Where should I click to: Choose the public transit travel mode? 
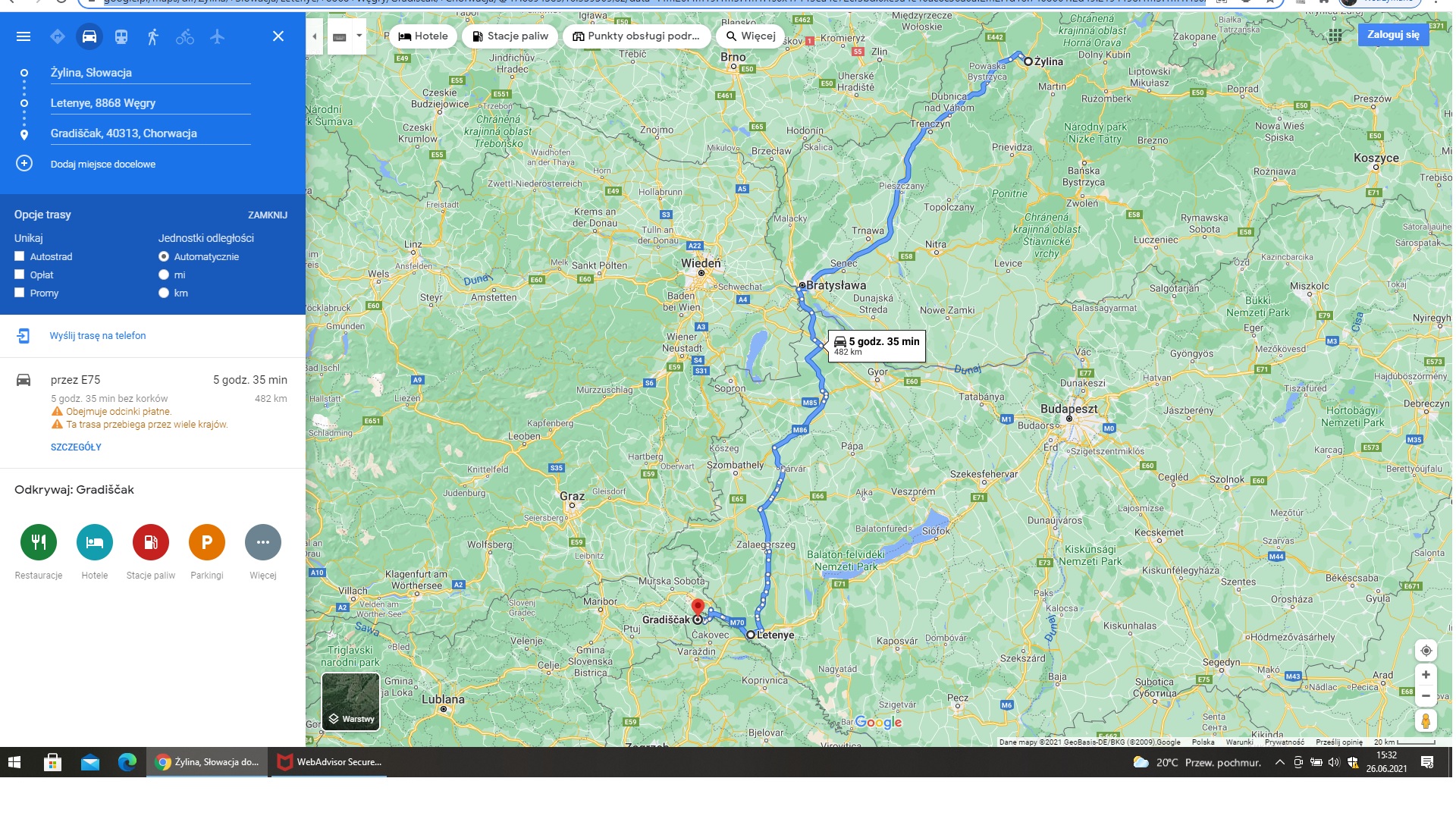tap(121, 36)
